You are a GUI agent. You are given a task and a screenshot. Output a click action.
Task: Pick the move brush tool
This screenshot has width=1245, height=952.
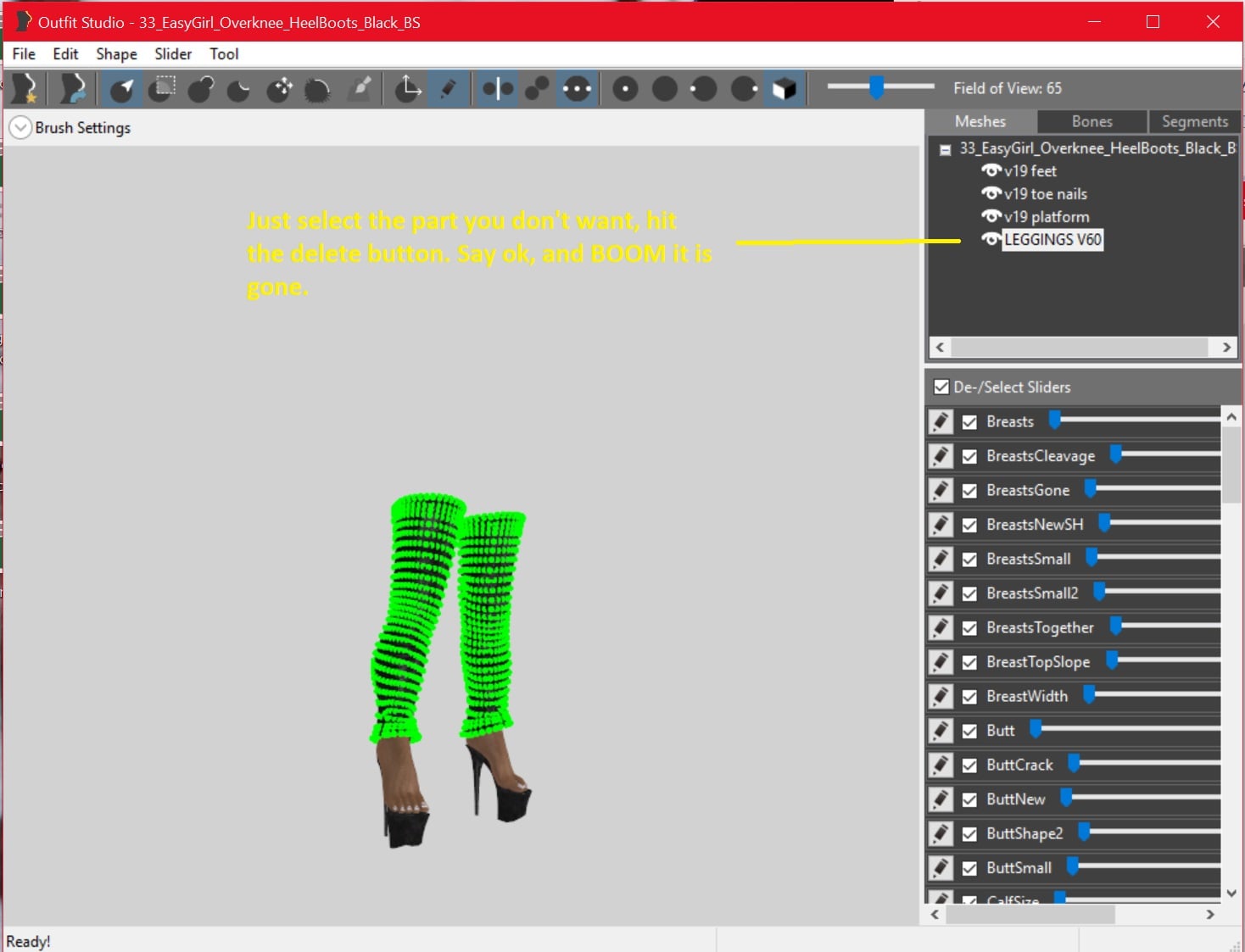click(279, 88)
